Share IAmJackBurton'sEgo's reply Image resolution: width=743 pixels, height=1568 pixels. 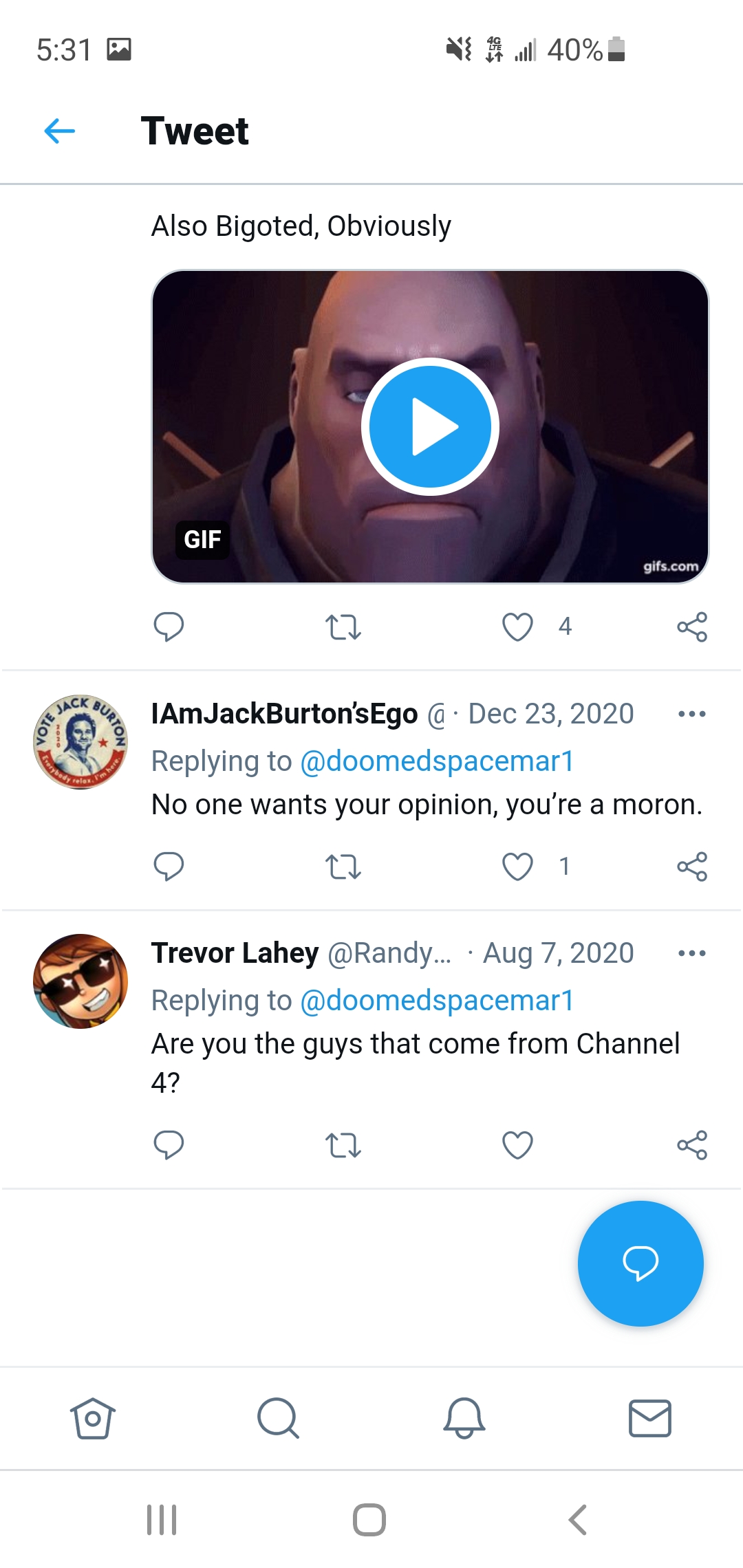click(692, 866)
